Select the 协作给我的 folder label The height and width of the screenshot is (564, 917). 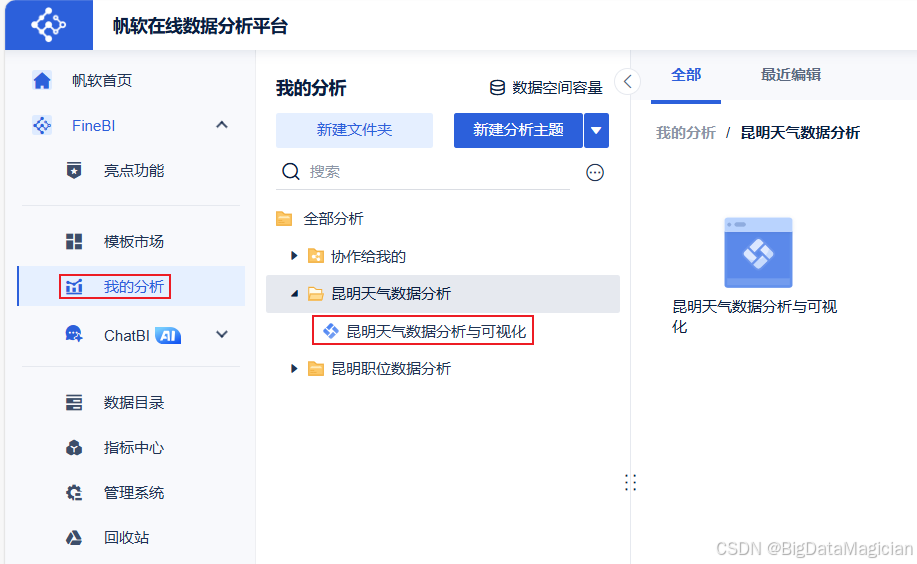pyautogui.click(x=368, y=256)
